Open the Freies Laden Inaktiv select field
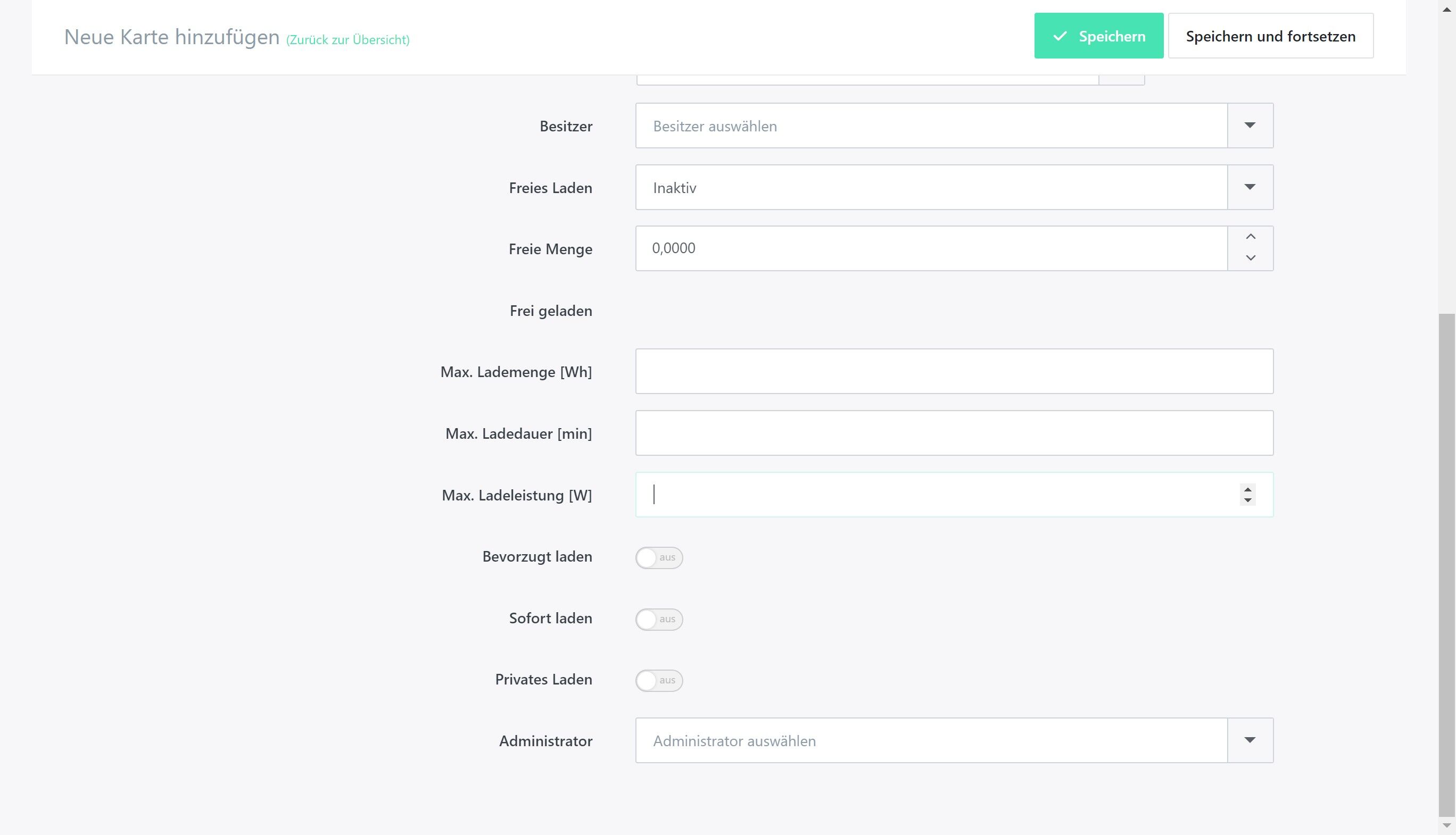The image size is (1456, 835). click(955, 187)
